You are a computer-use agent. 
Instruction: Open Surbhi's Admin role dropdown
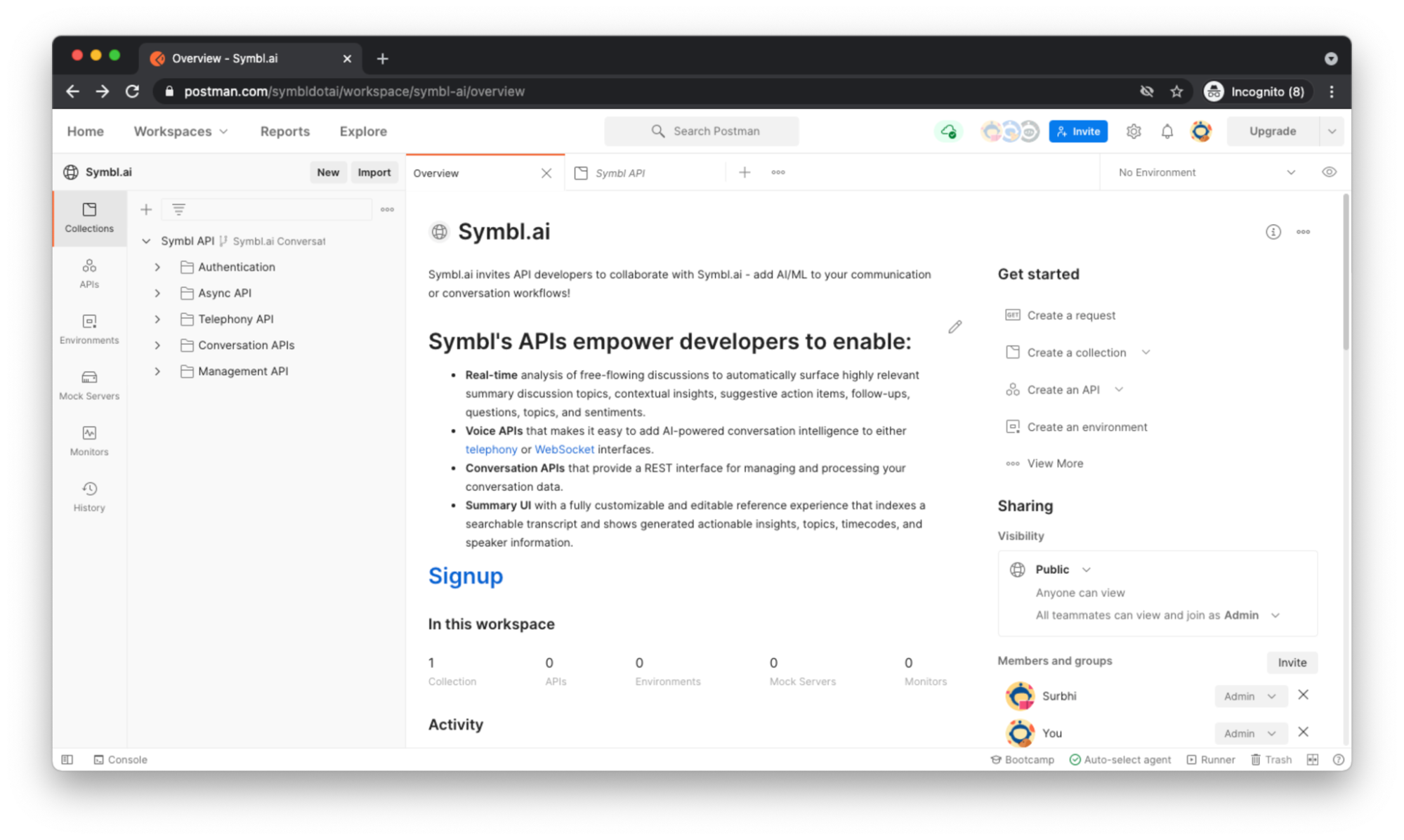point(1249,696)
